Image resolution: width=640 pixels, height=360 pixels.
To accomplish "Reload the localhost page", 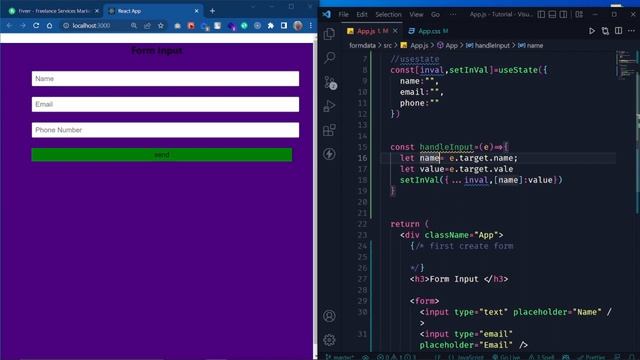I will (x=36, y=25).
